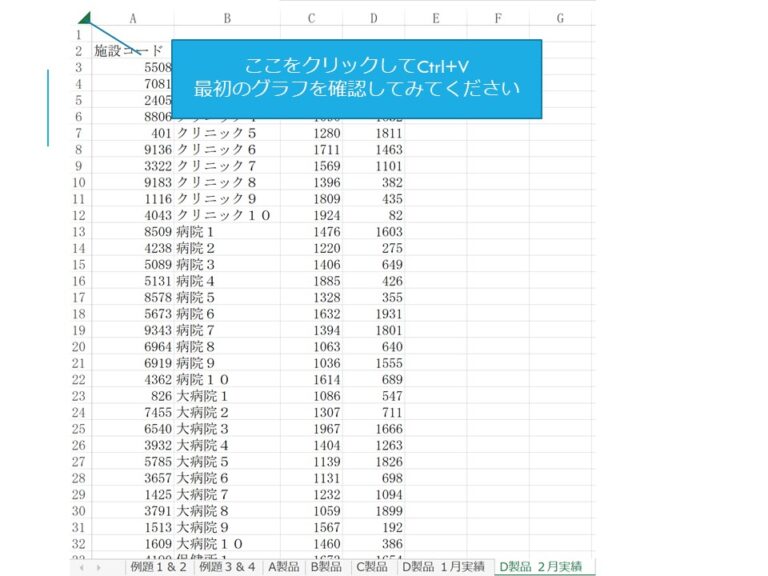
Task: Switch to the B製品 sheet tab
Action: [x=326, y=567]
